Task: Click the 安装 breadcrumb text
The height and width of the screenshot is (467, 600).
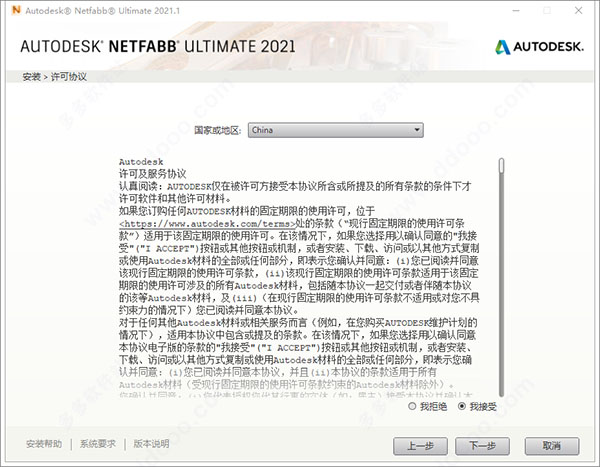Action: point(31,77)
